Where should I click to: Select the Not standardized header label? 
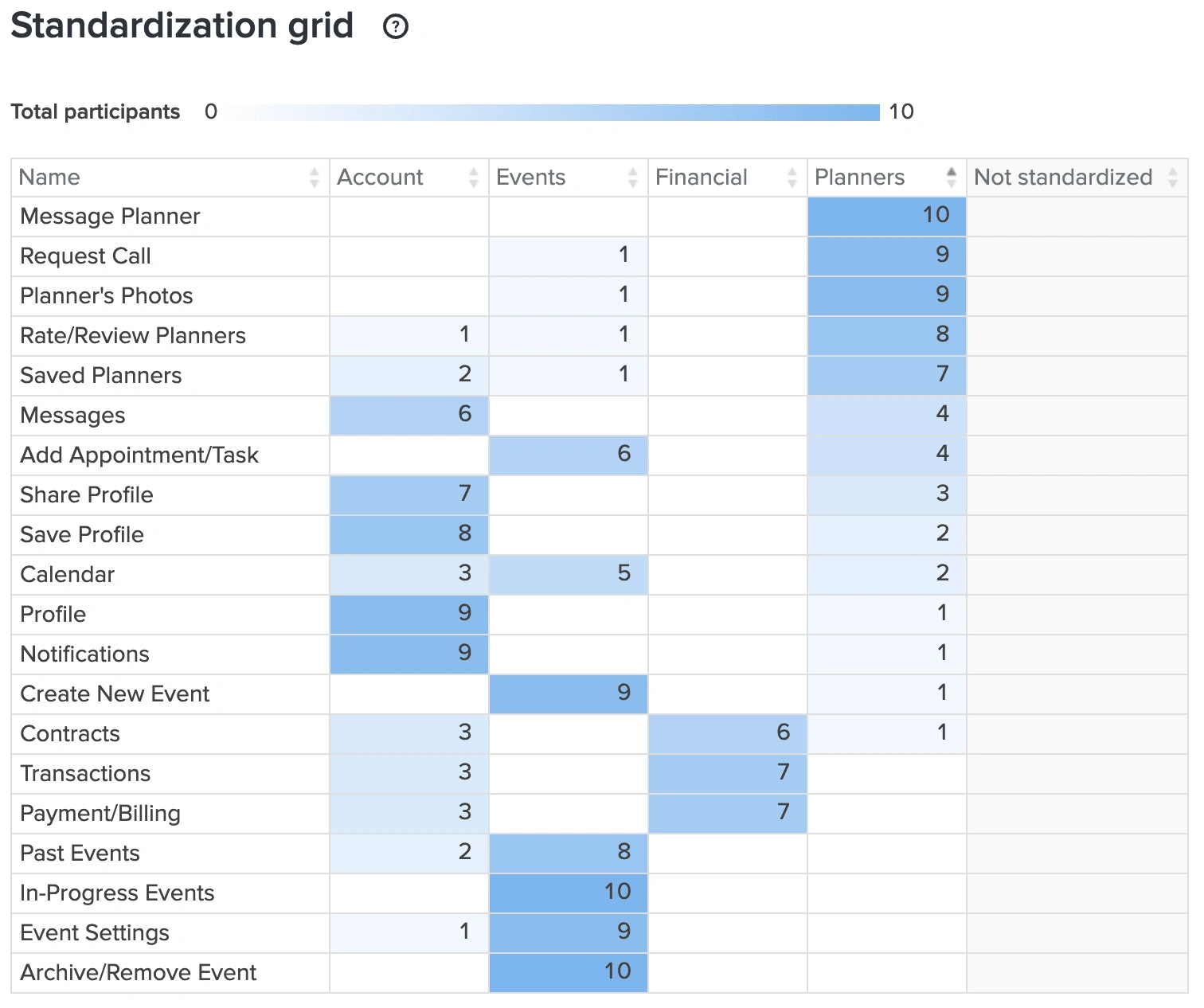point(1063,177)
